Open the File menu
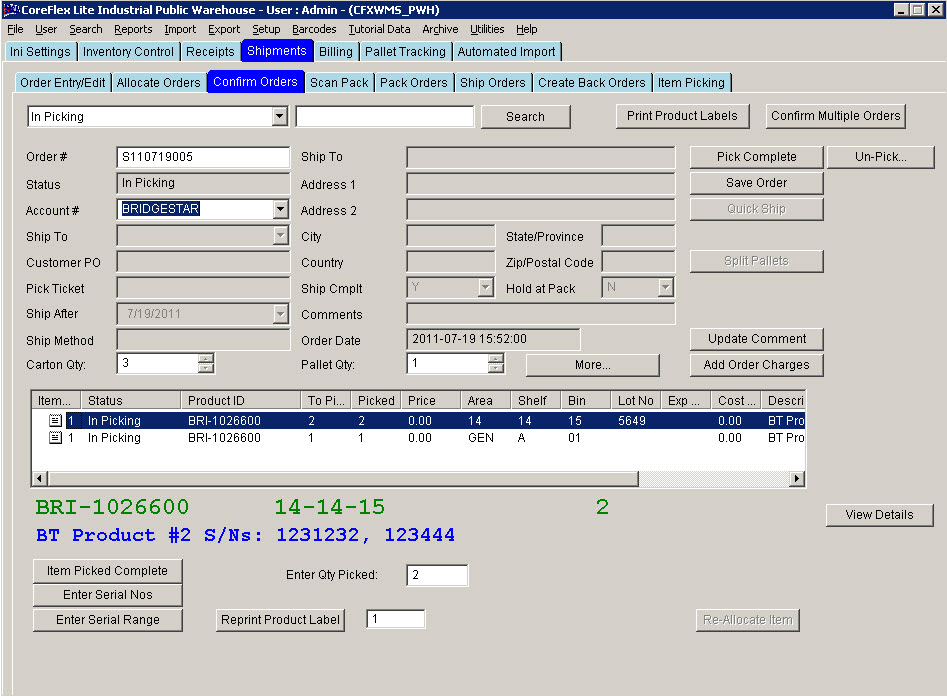 [x=15, y=29]
